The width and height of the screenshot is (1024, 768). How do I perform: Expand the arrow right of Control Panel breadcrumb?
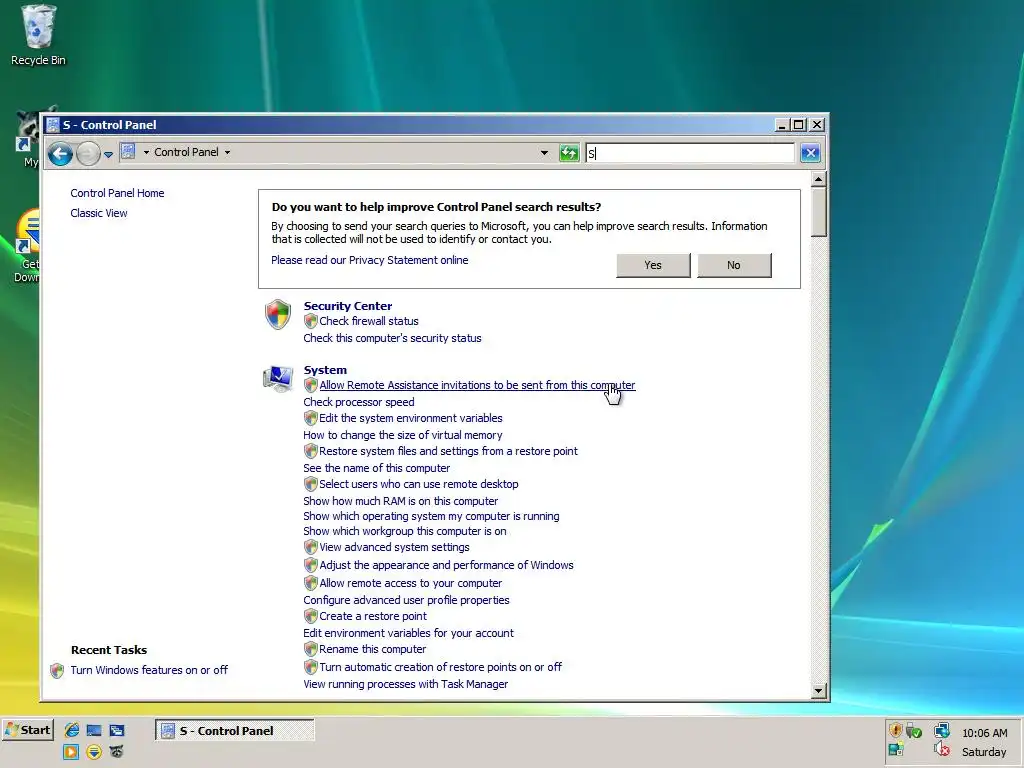click(227, 152)
